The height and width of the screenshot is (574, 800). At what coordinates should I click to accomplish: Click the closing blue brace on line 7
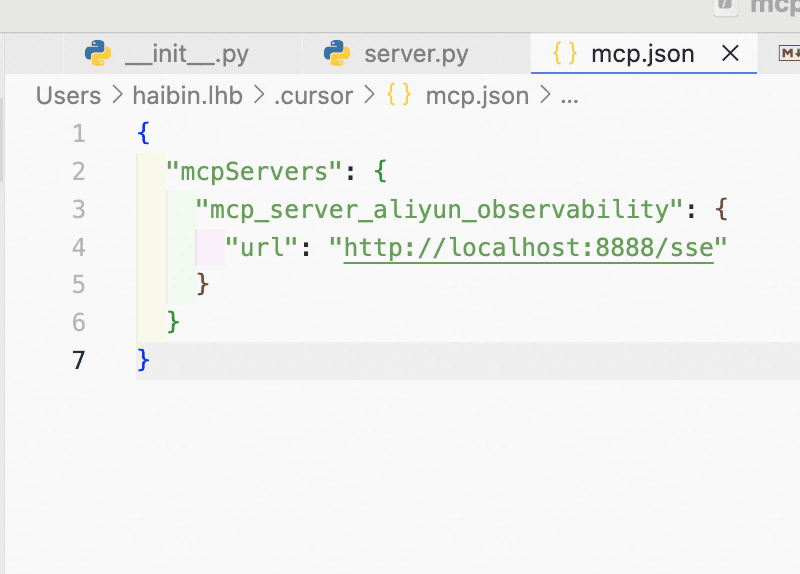click(143, 360)
